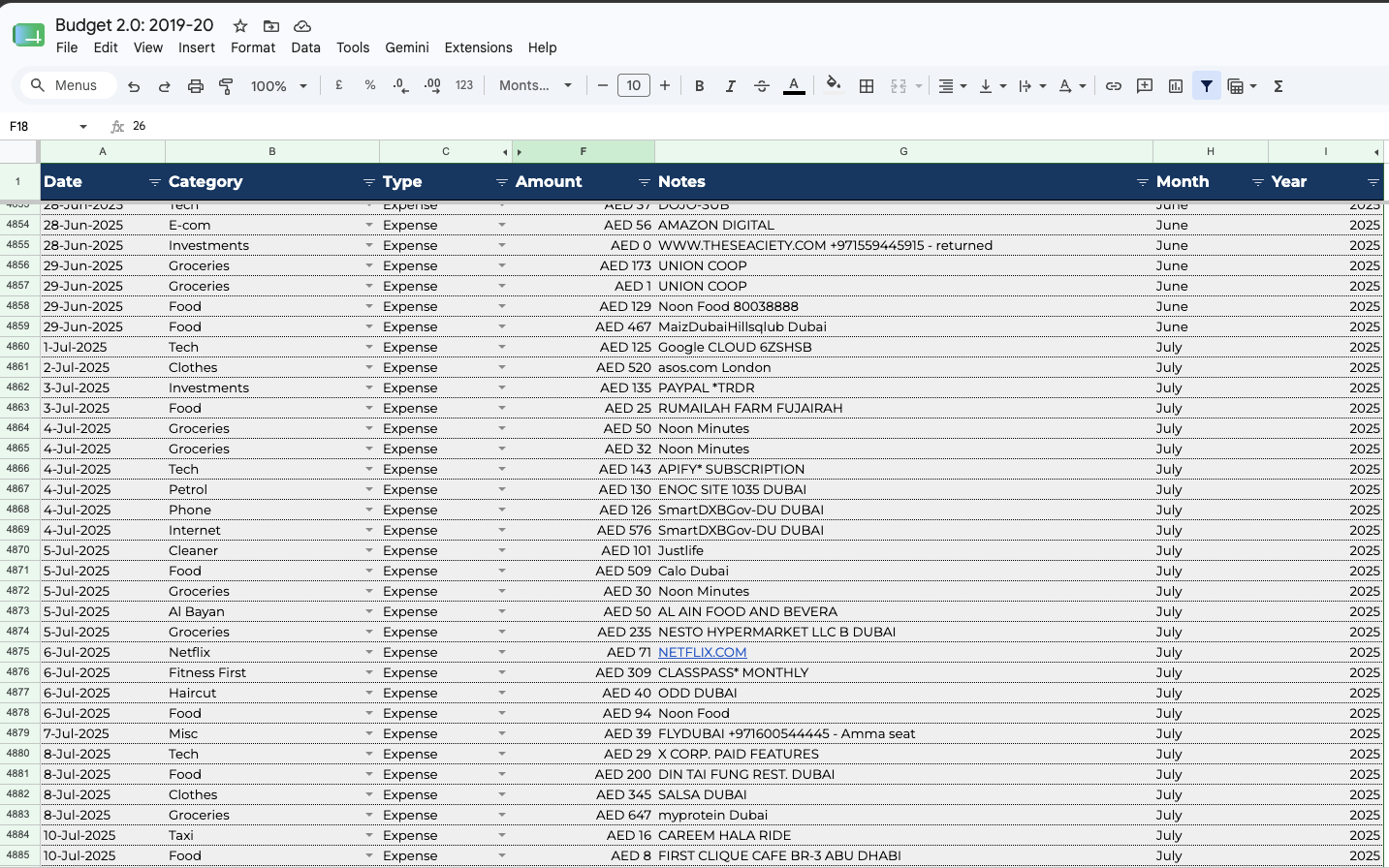Screen dimensions: 1389x868
Task: Open the Gemini menu
Action: tap(407, 47)
